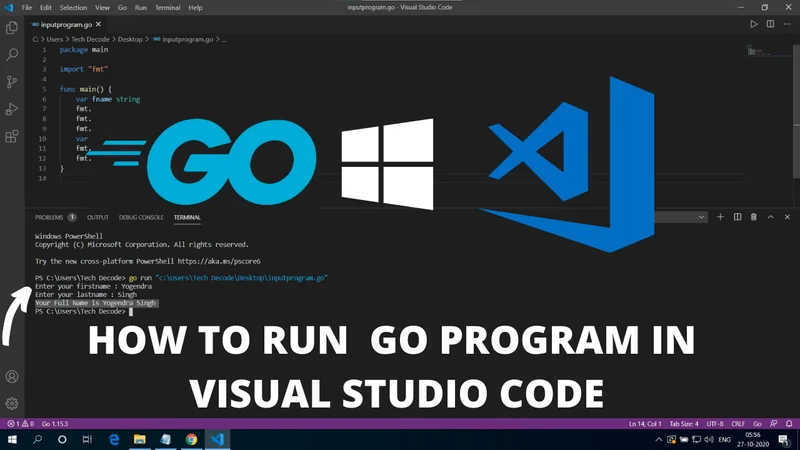Open the Windows action center icon
Image resolution: width=800 pixels, height=450 pixels.
click(784, 439)
